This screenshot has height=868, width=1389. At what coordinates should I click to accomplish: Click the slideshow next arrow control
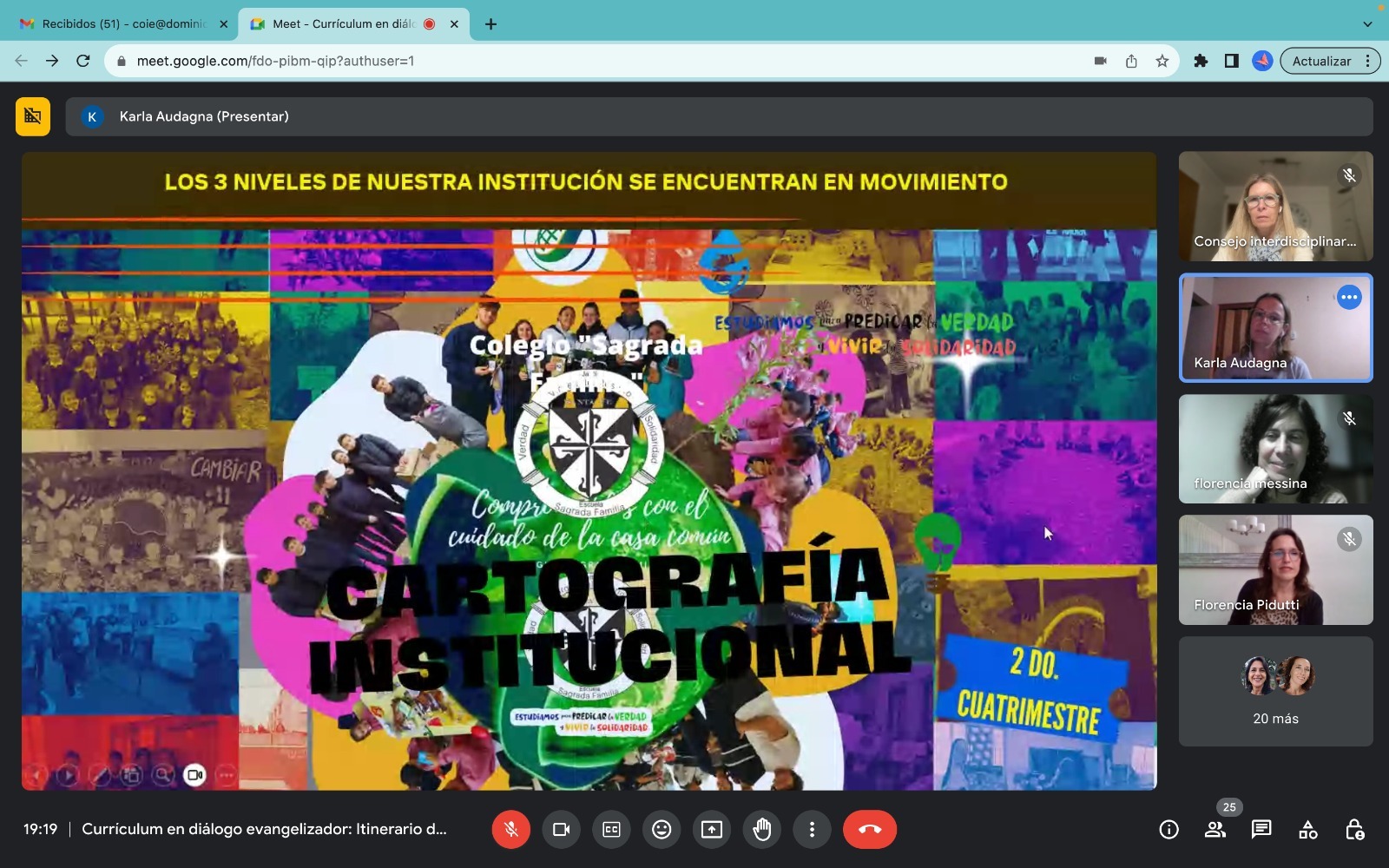pos(68,775)
